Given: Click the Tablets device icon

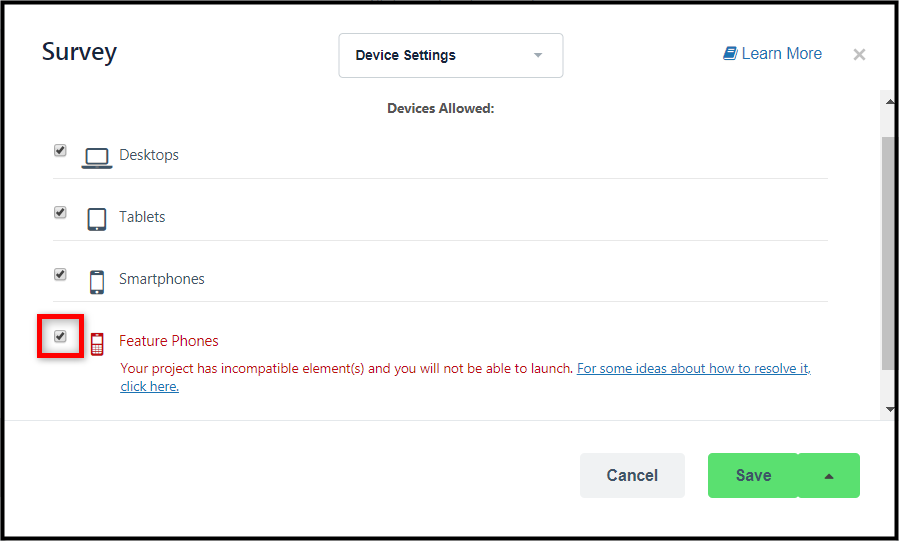Looking at the screenshot, I should [96, 219].
